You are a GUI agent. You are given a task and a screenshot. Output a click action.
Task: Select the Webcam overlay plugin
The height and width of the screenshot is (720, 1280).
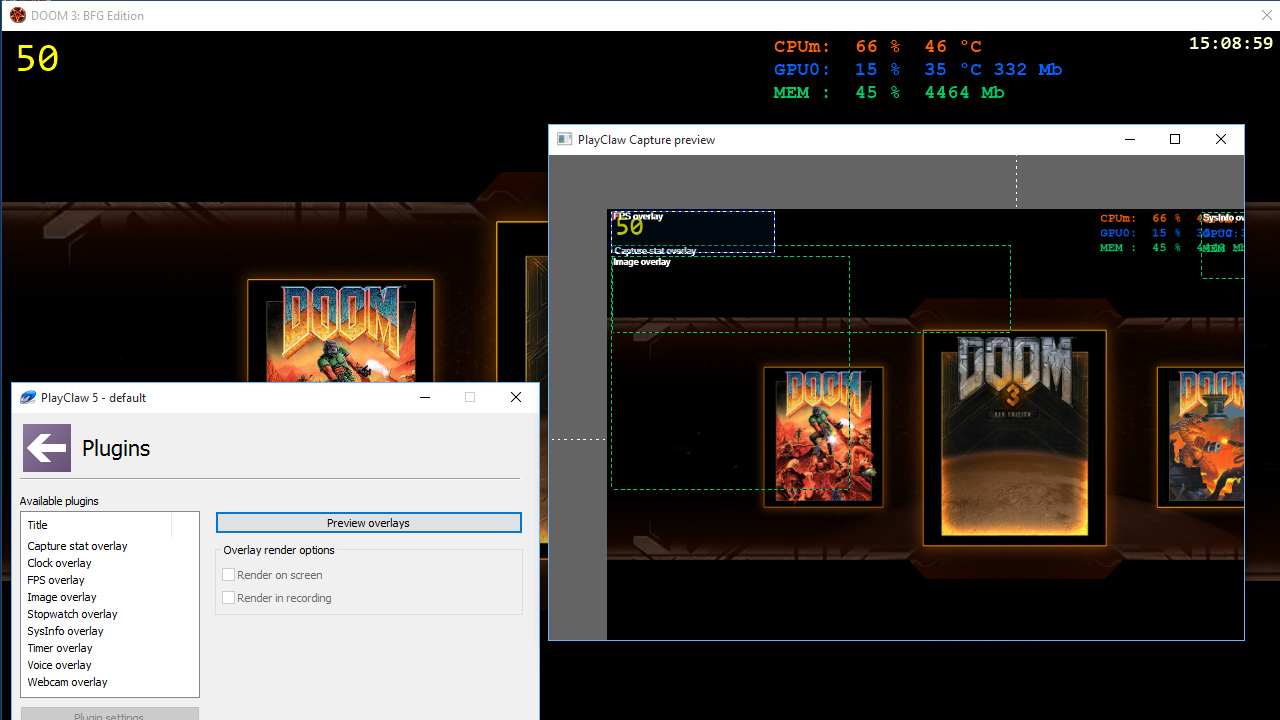pos(67,681)
